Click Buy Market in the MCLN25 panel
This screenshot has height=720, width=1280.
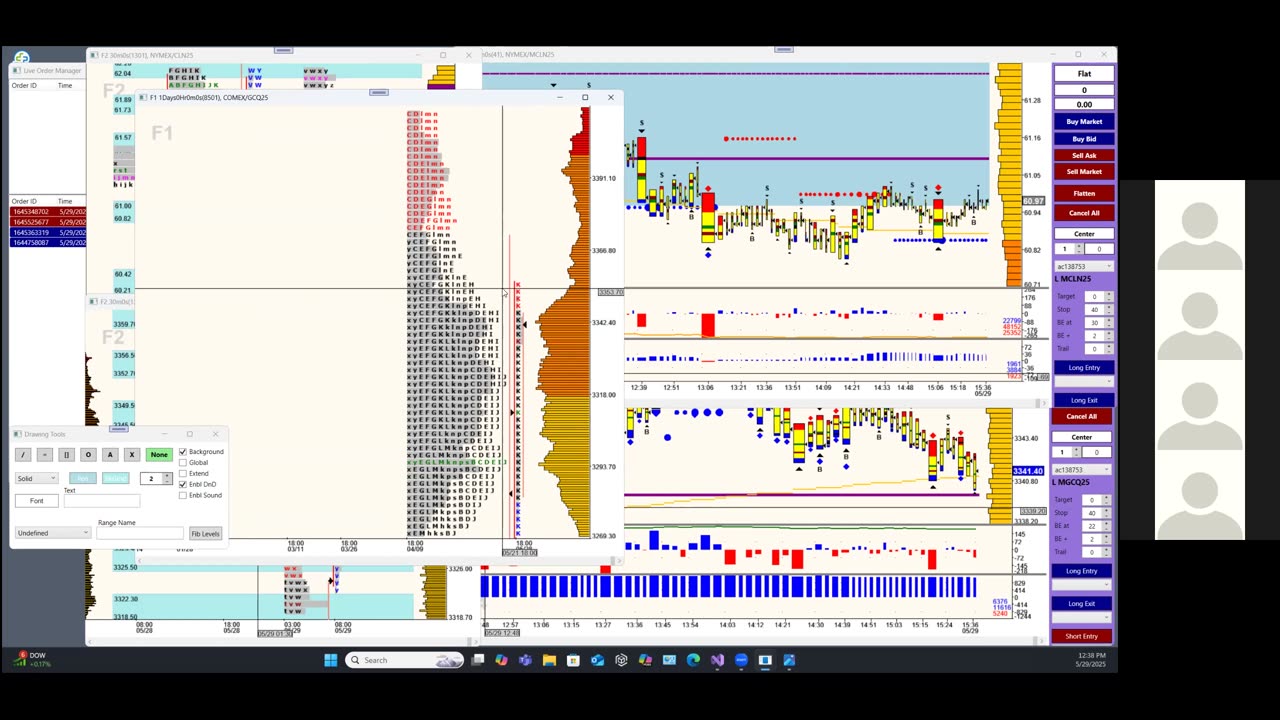click(x=1084, y=122)
